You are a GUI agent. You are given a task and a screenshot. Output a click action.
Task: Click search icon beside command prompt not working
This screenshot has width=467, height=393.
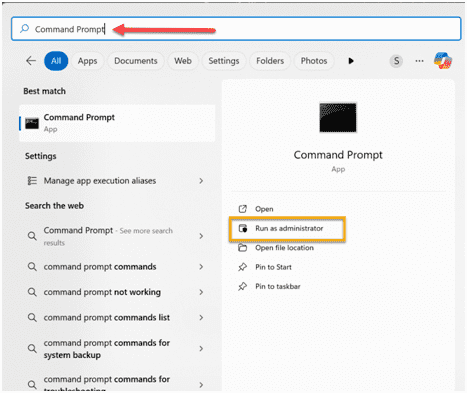point(32,292)
